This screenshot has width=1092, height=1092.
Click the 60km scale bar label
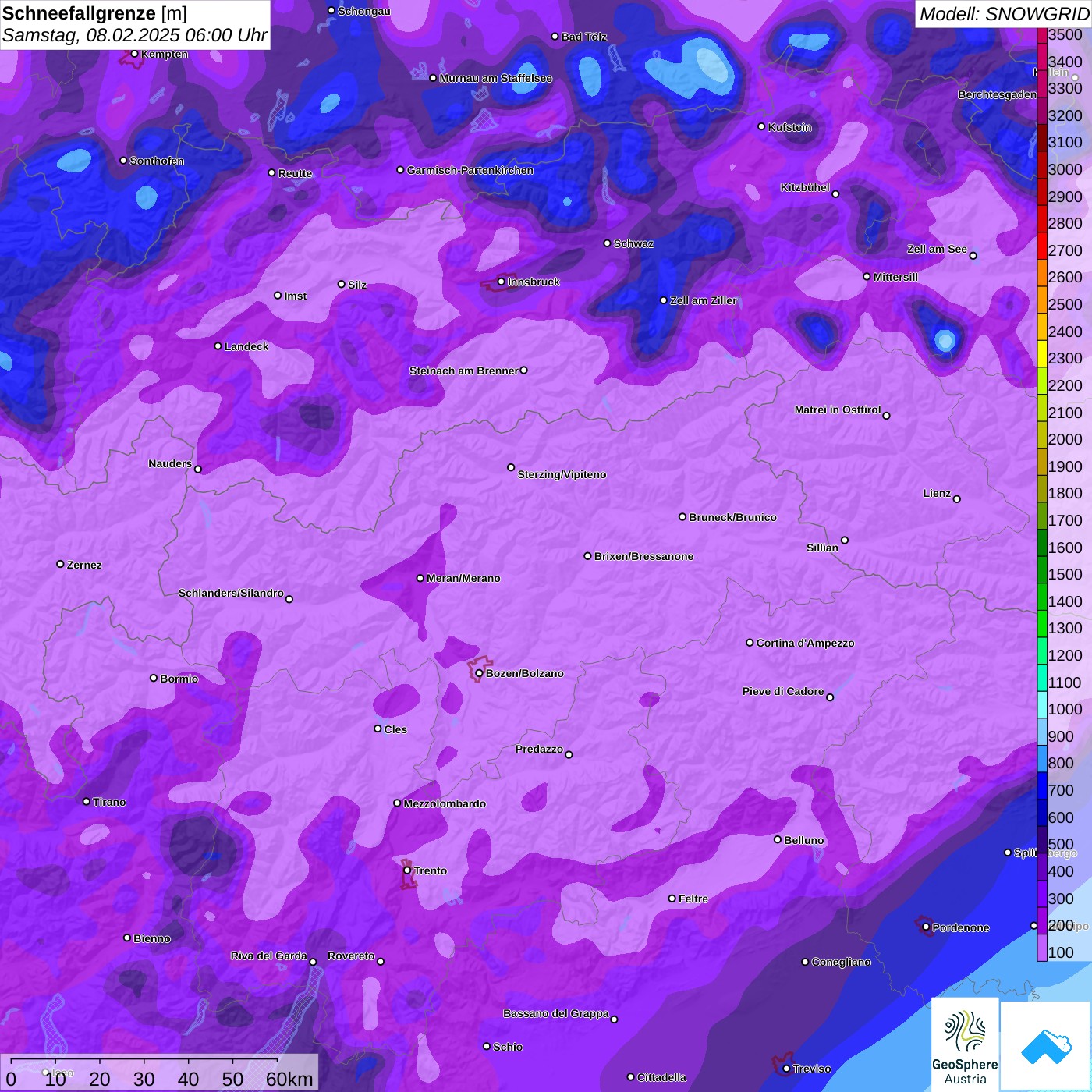click(289, 1079)
